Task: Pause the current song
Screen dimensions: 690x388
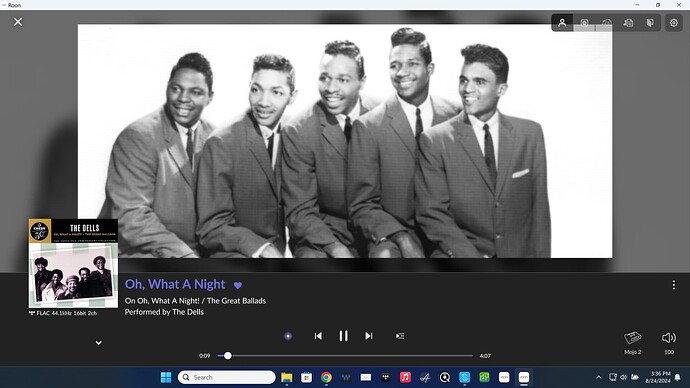Action: click(x=343, y=336)
